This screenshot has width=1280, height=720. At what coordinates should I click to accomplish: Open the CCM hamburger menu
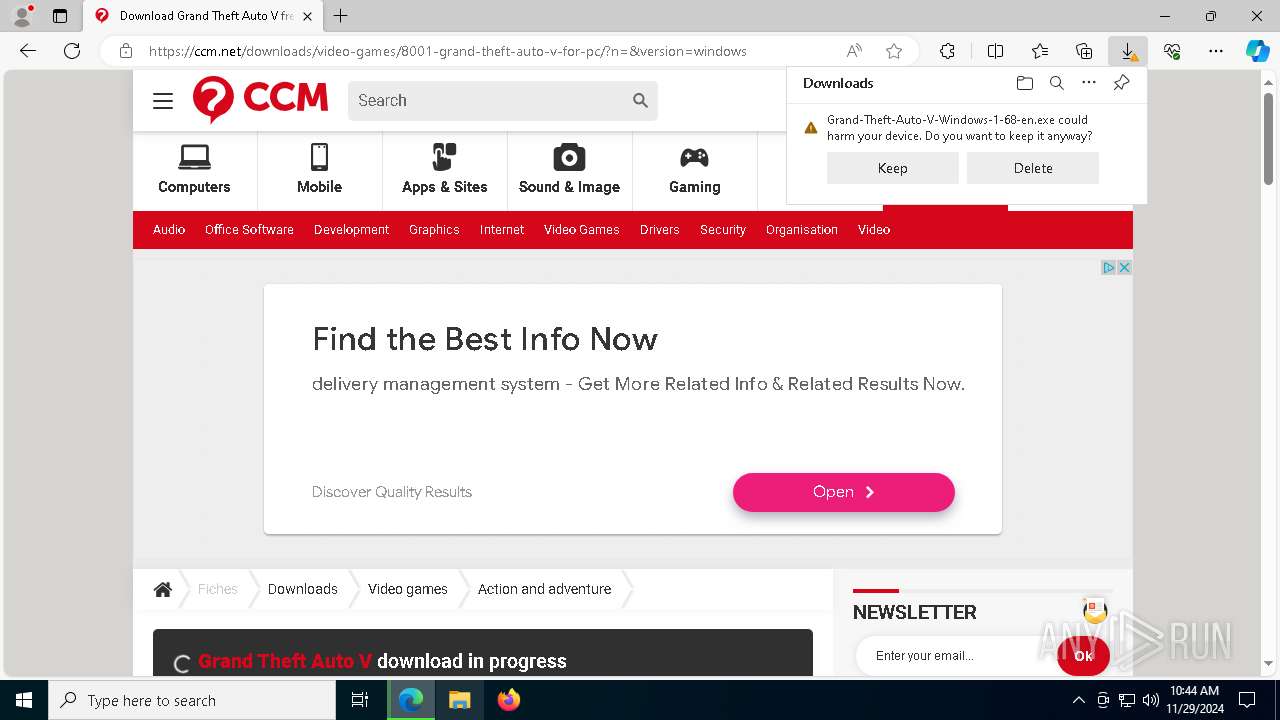point(163,101)
